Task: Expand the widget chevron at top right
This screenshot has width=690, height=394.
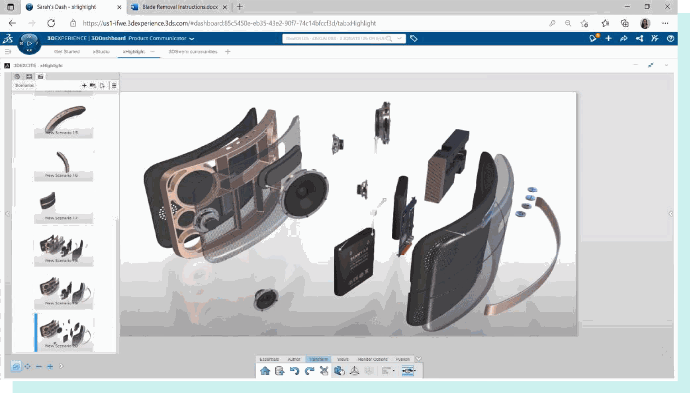Action: point(667,65)
